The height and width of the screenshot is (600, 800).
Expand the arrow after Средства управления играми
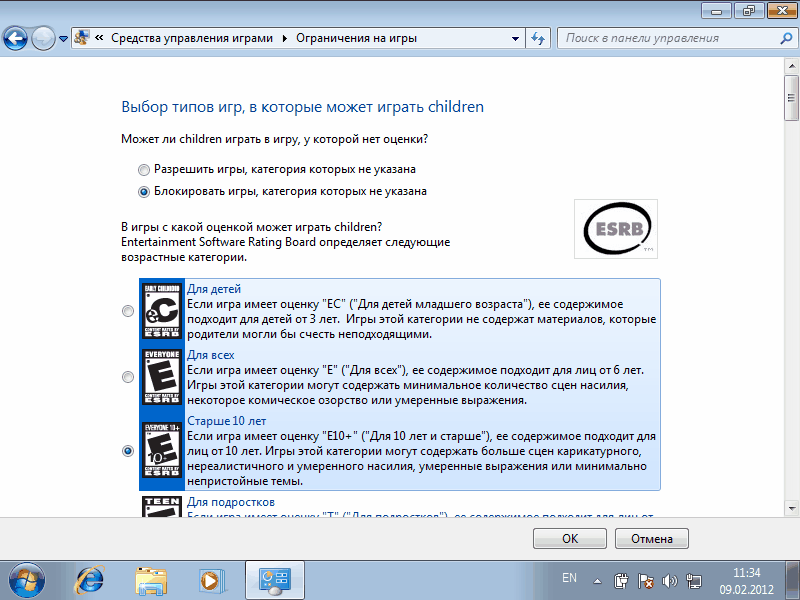click(285, 38)
